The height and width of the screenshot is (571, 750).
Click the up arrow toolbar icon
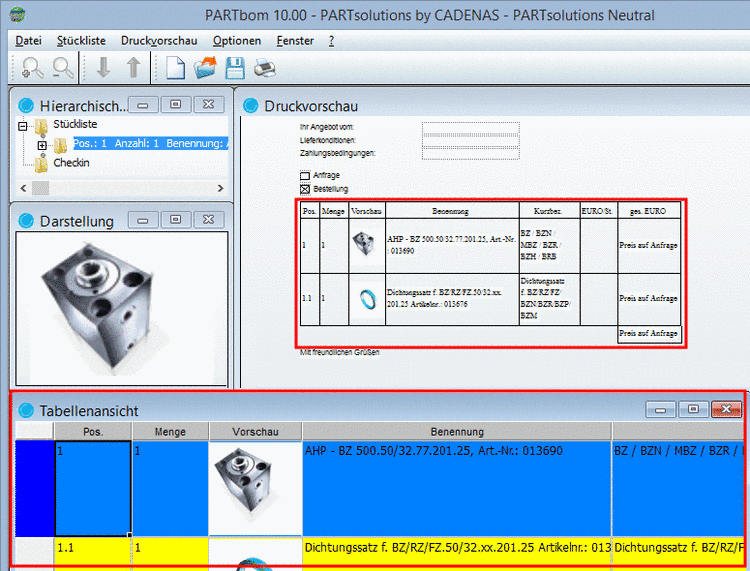point(133,67)
